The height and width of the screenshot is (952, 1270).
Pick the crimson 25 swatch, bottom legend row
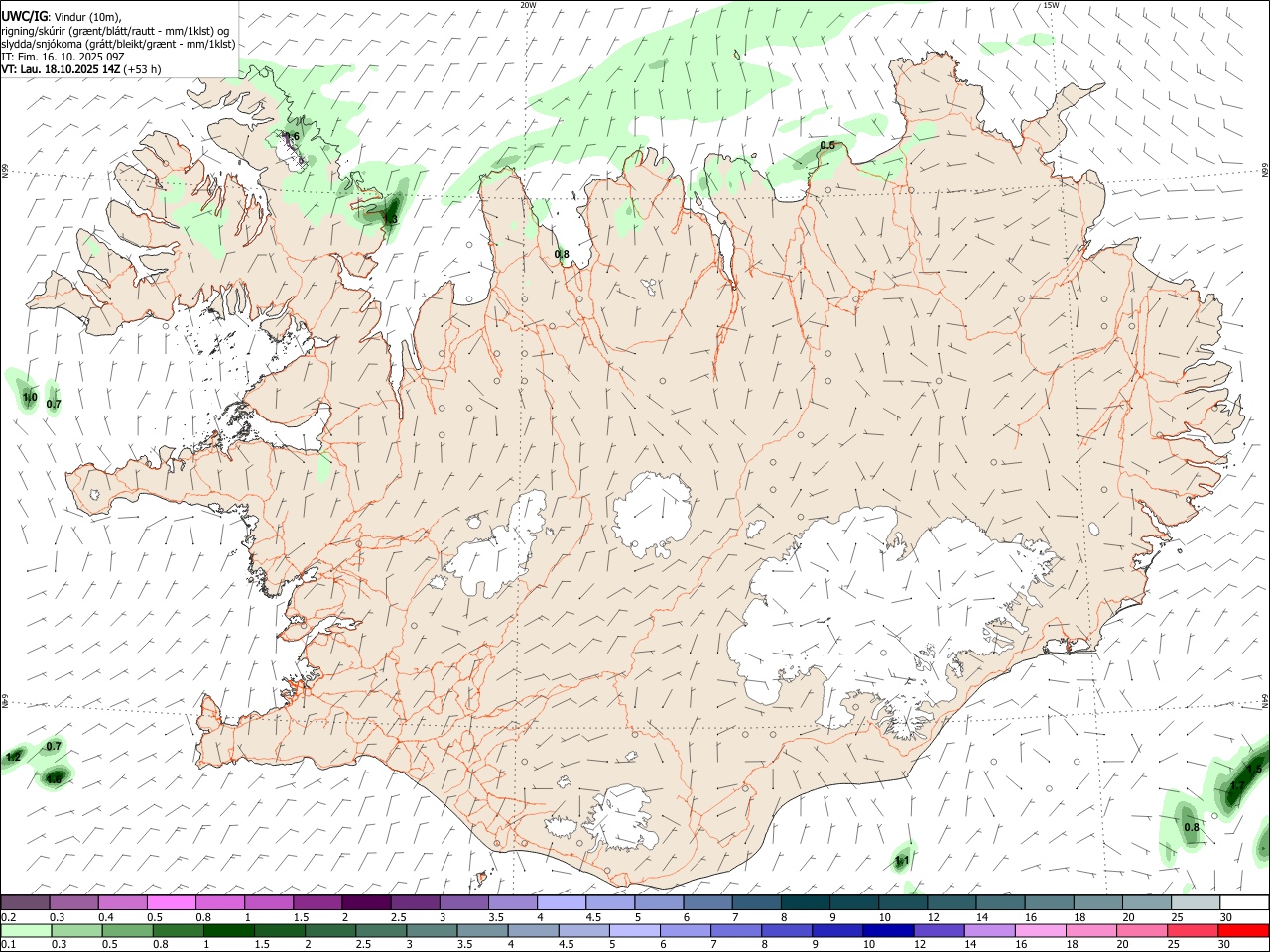tap(1193, 931)
